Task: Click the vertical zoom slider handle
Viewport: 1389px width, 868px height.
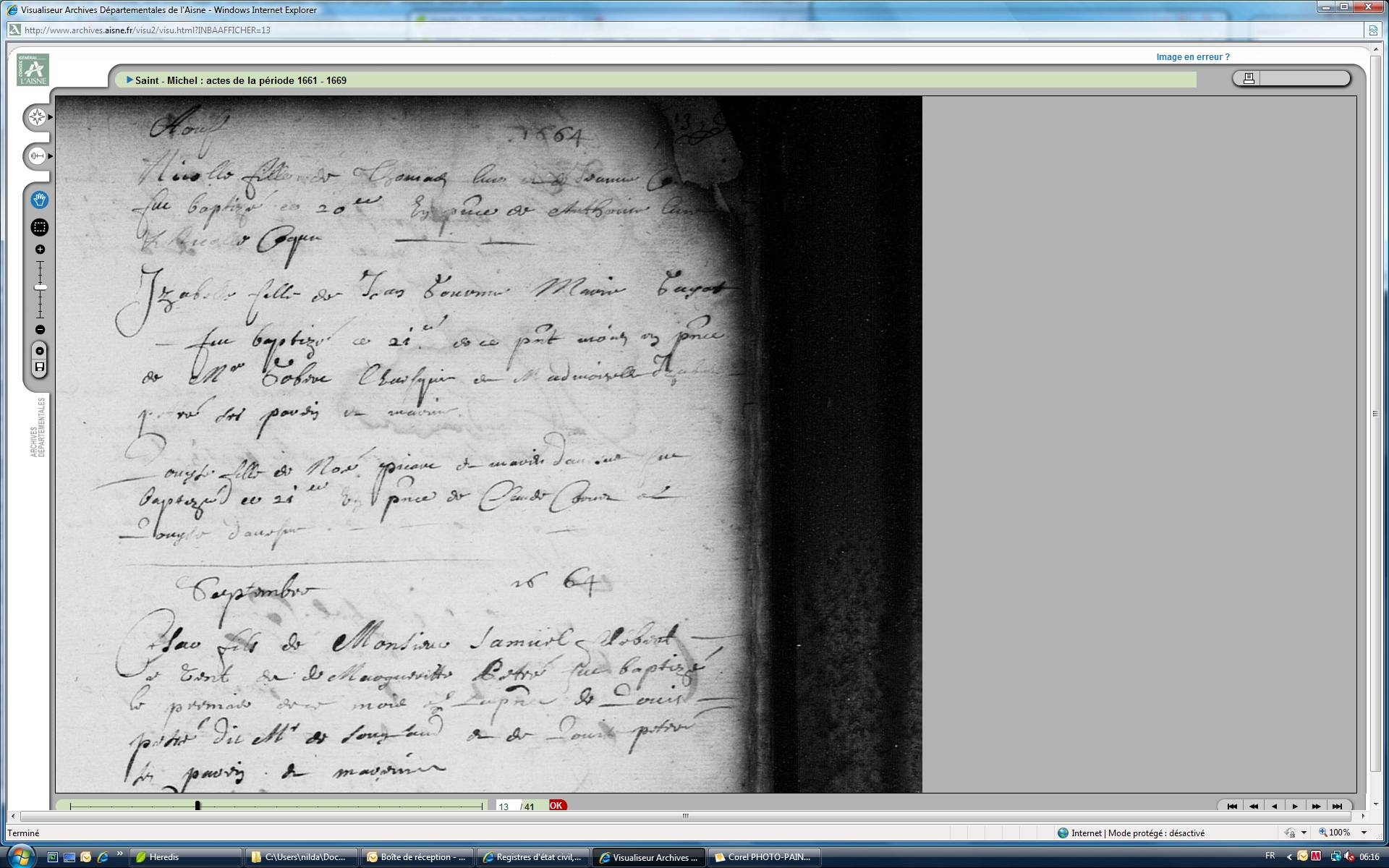Action: tap(41, 288)
